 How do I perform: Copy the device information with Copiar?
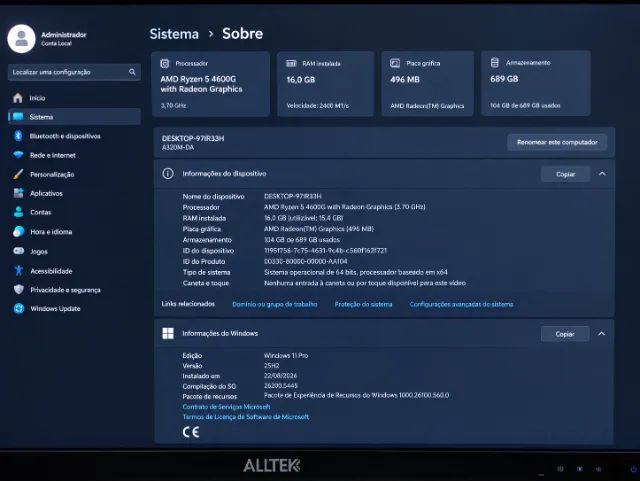(x=565, y=174)
